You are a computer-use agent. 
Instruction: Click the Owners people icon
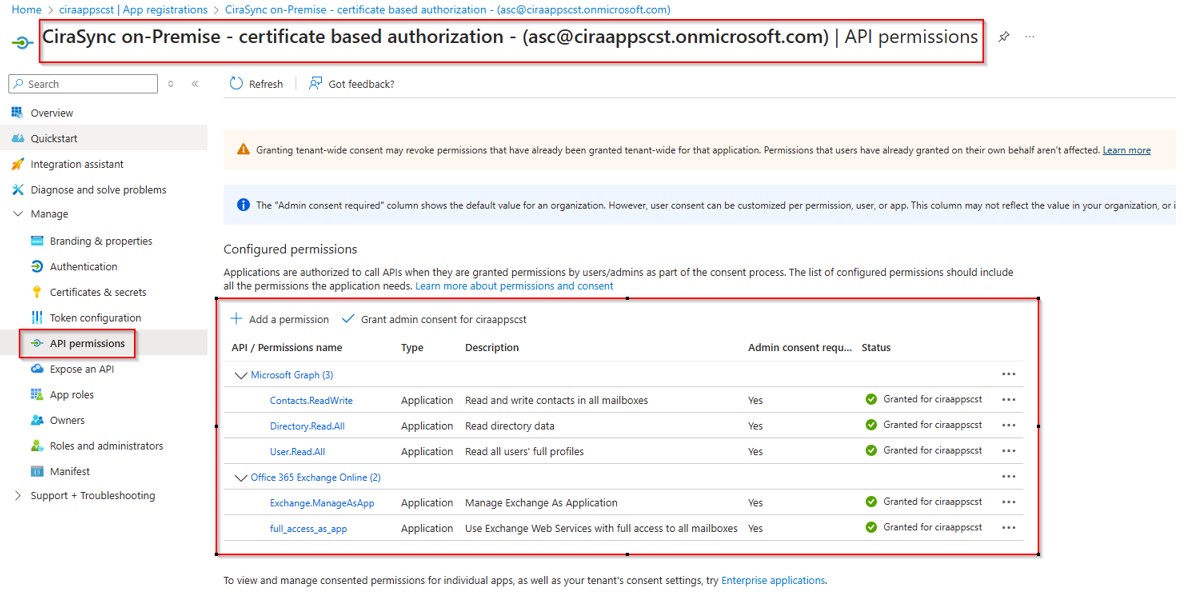[37, 420]
